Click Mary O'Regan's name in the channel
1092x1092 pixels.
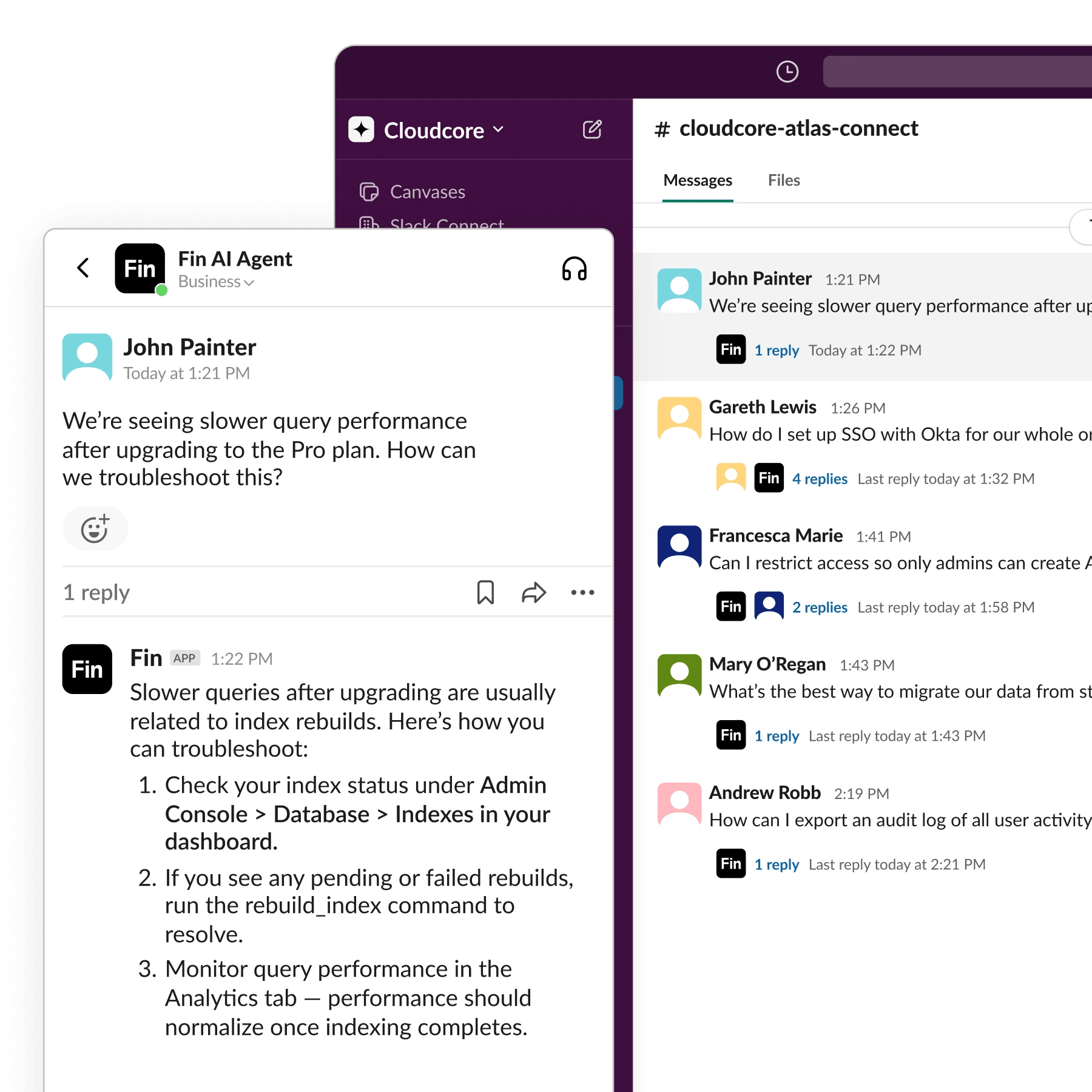(x=767, y=664)
